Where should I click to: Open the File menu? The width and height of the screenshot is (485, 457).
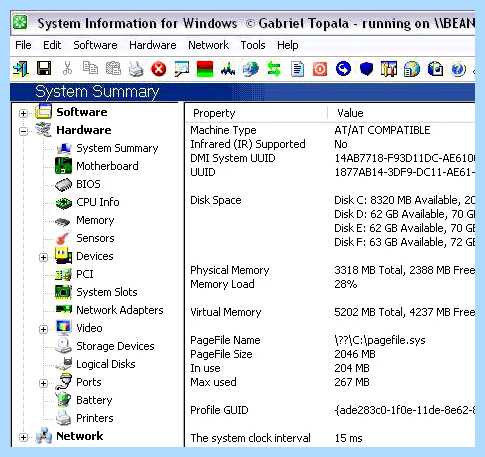tap(23, 45)
